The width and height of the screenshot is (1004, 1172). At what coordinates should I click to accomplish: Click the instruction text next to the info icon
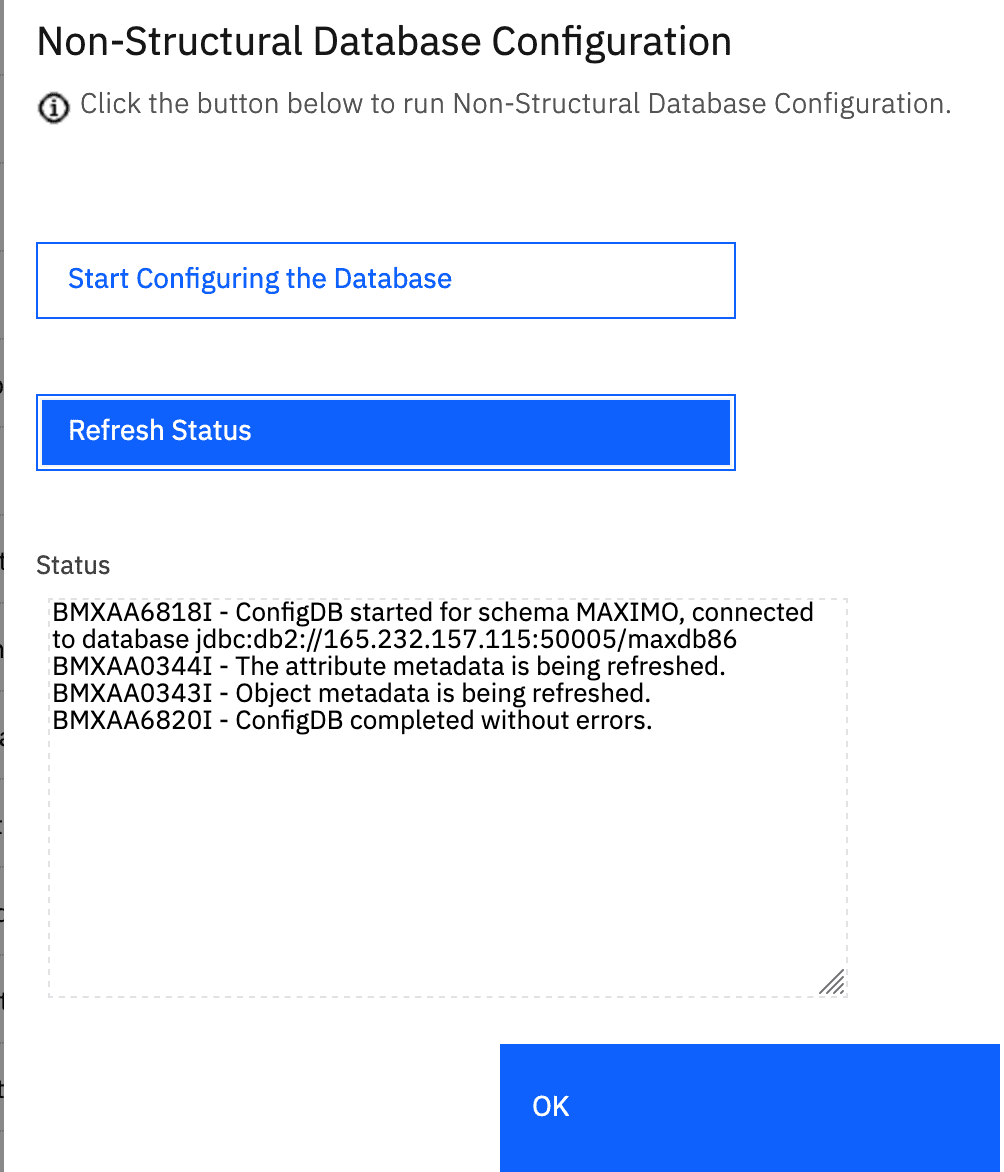(x=516, y=104)
